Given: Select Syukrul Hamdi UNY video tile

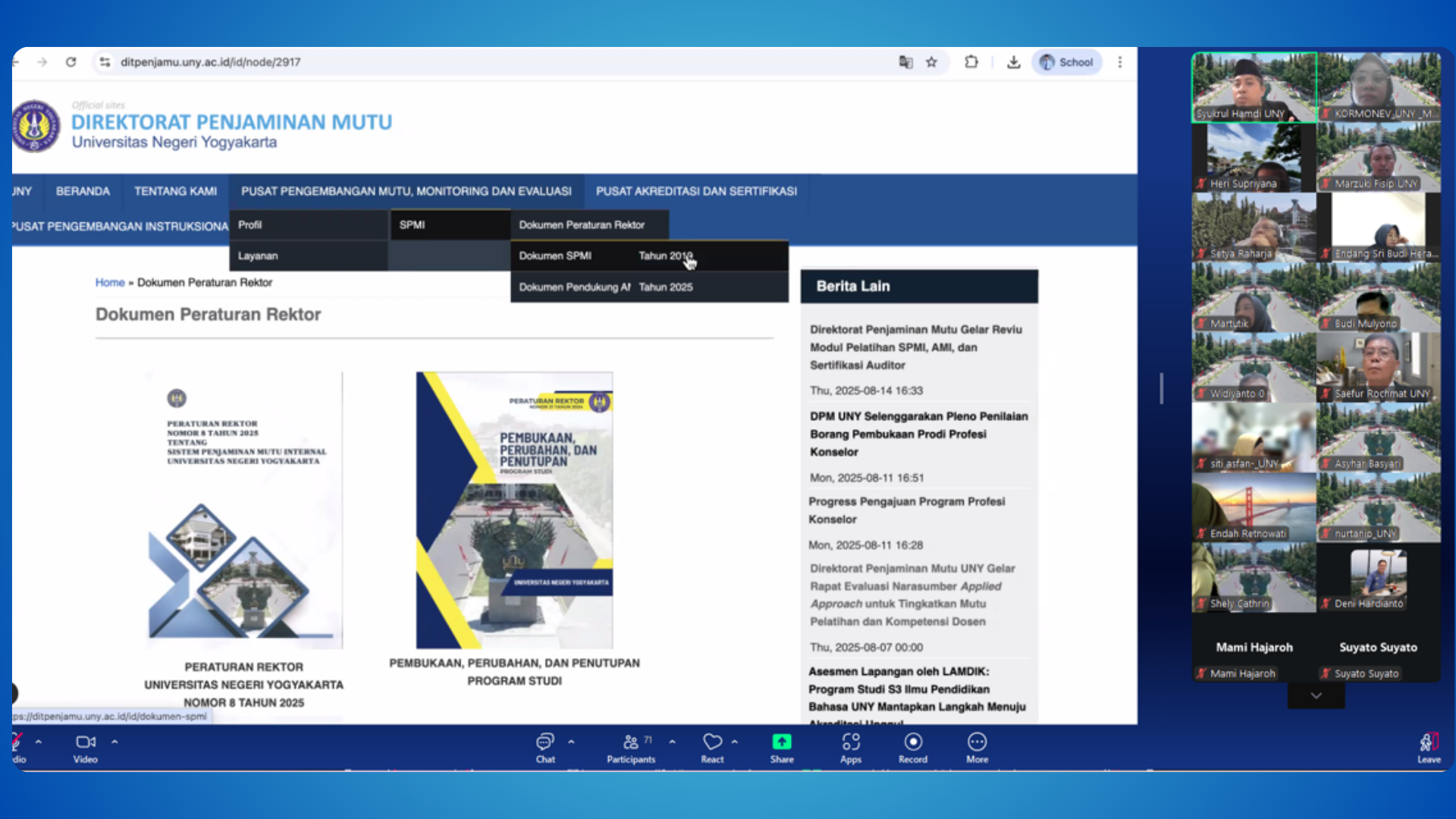Looking at the screenshot, I should pyautogui.click(x=1254, y=87).
